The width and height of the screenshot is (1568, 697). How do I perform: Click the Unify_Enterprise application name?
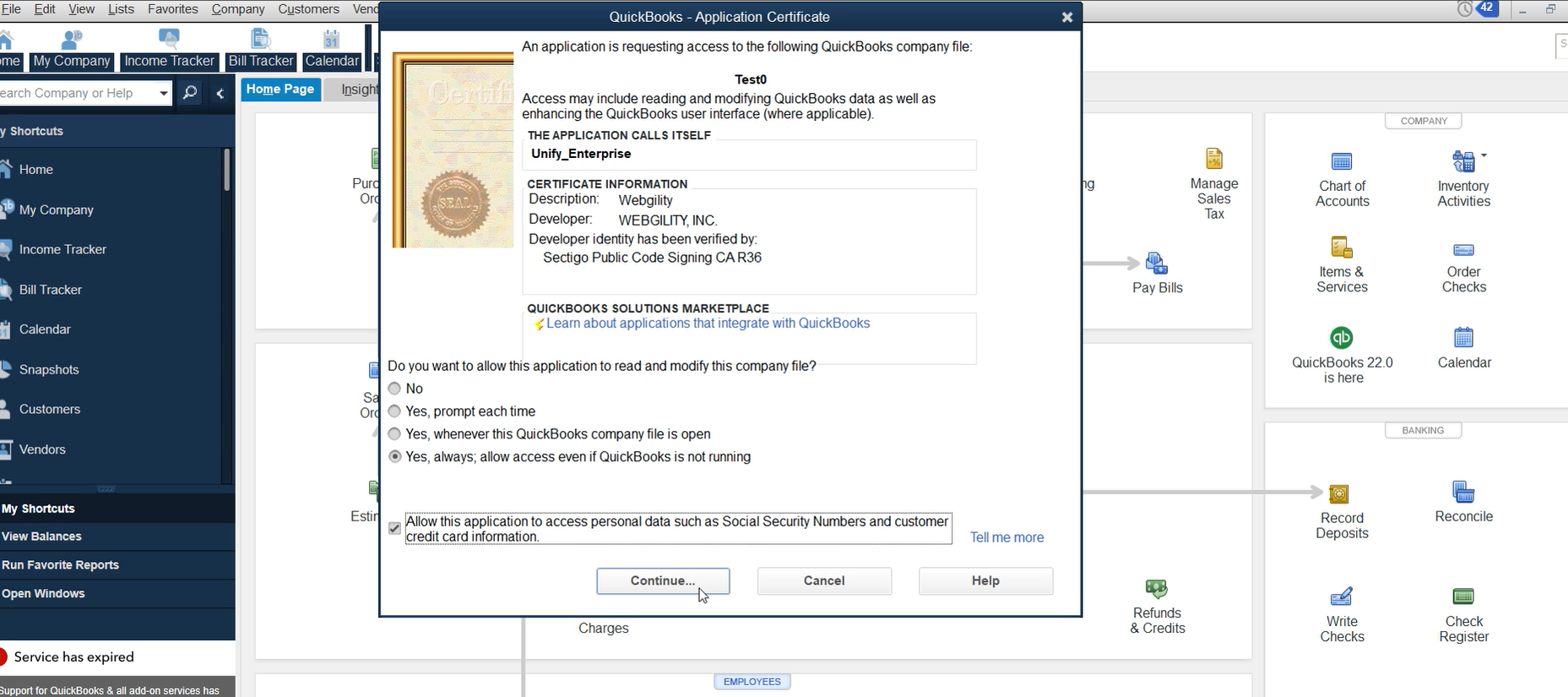[581, 154]
